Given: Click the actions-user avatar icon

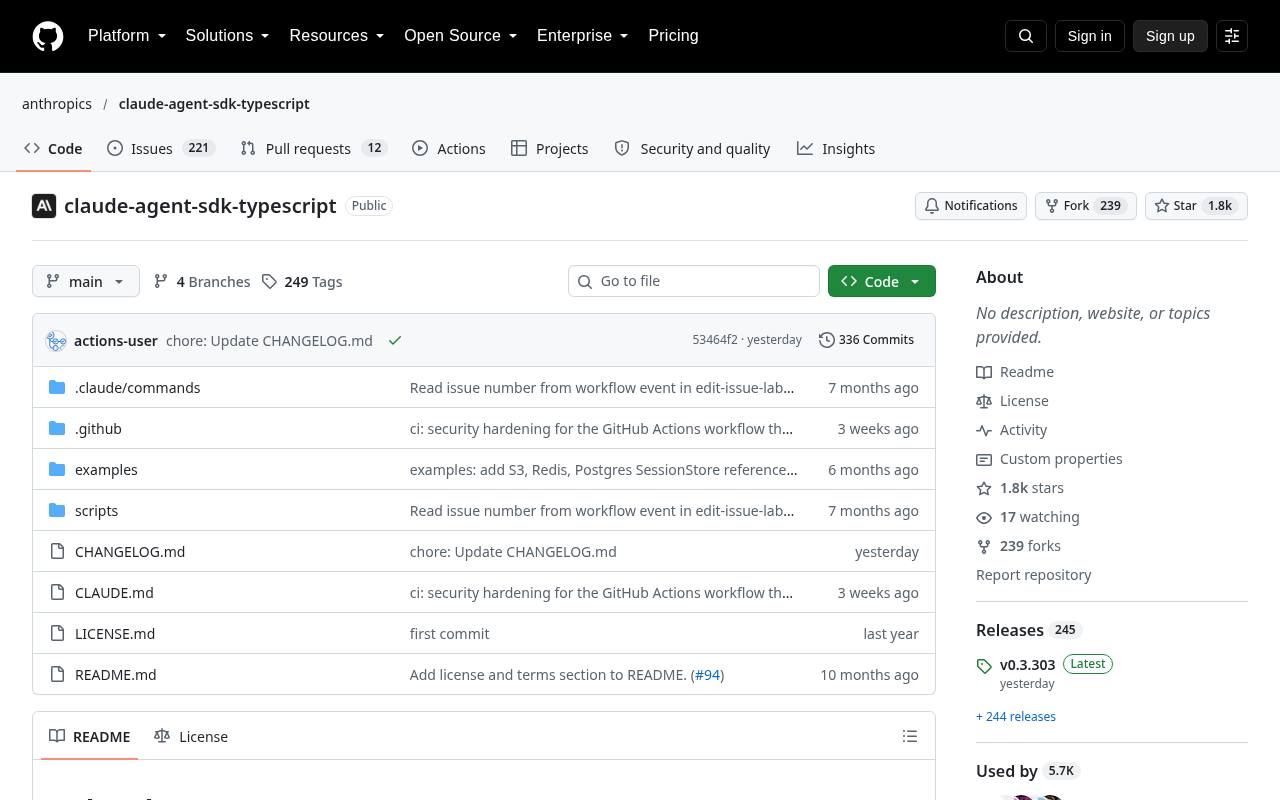Looking at the screenshot, I should click(56, 341).
